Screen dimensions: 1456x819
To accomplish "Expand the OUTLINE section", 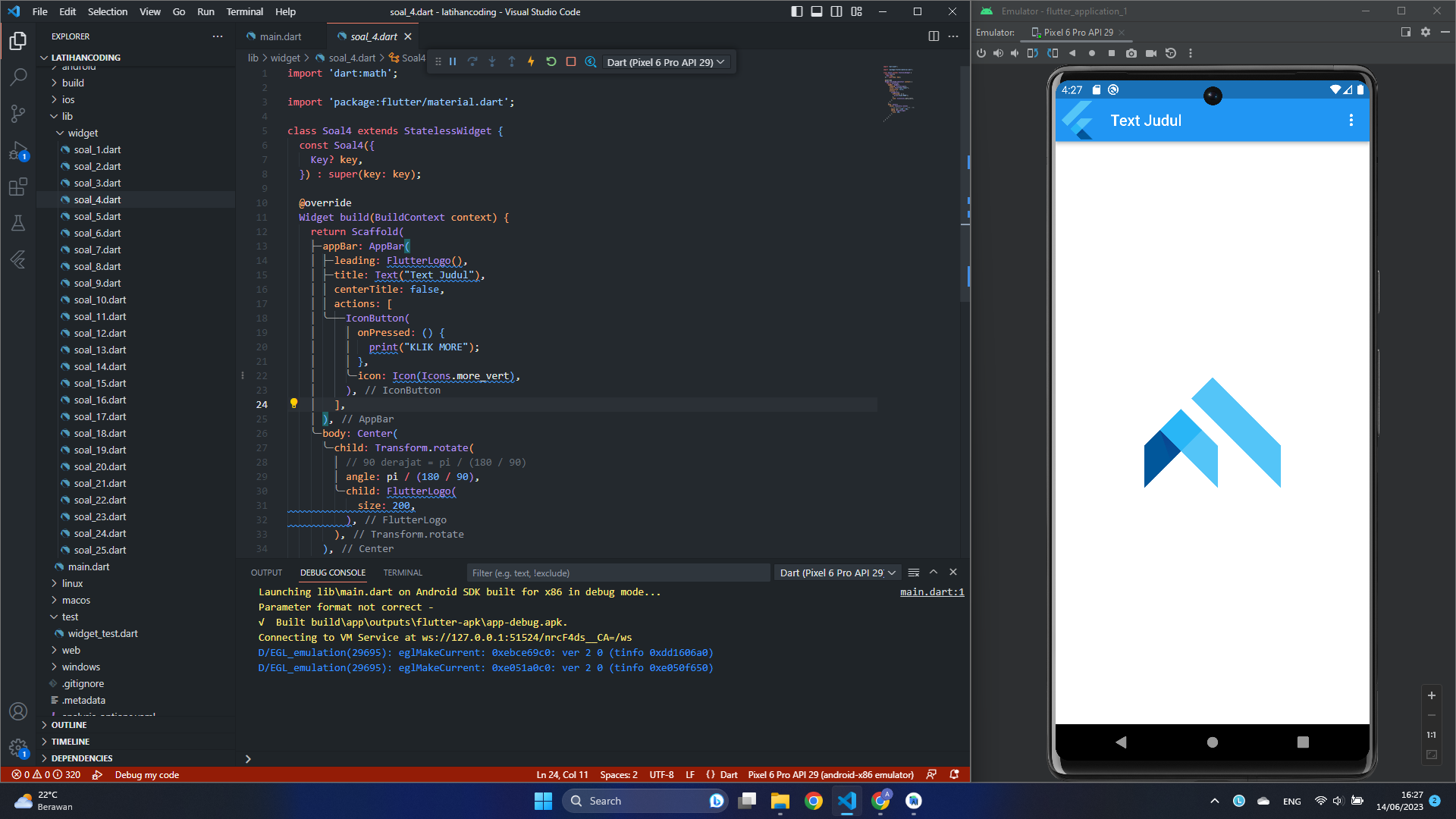I will click(x=68, y=725).
